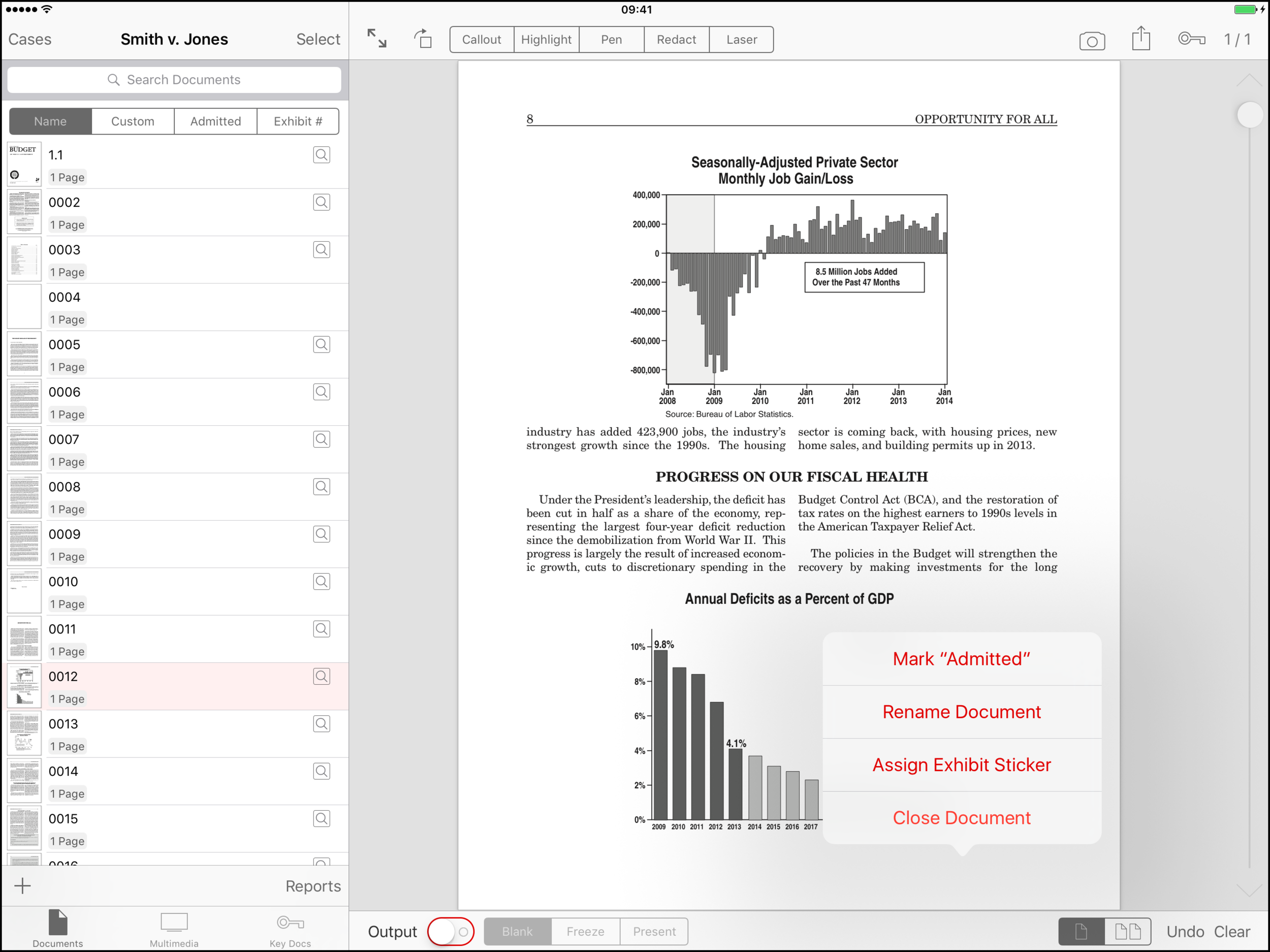1270x952 pixels.
Task: Take a snapshot with camera icon
Action: pyautogui.click(x=1092, y=41)
